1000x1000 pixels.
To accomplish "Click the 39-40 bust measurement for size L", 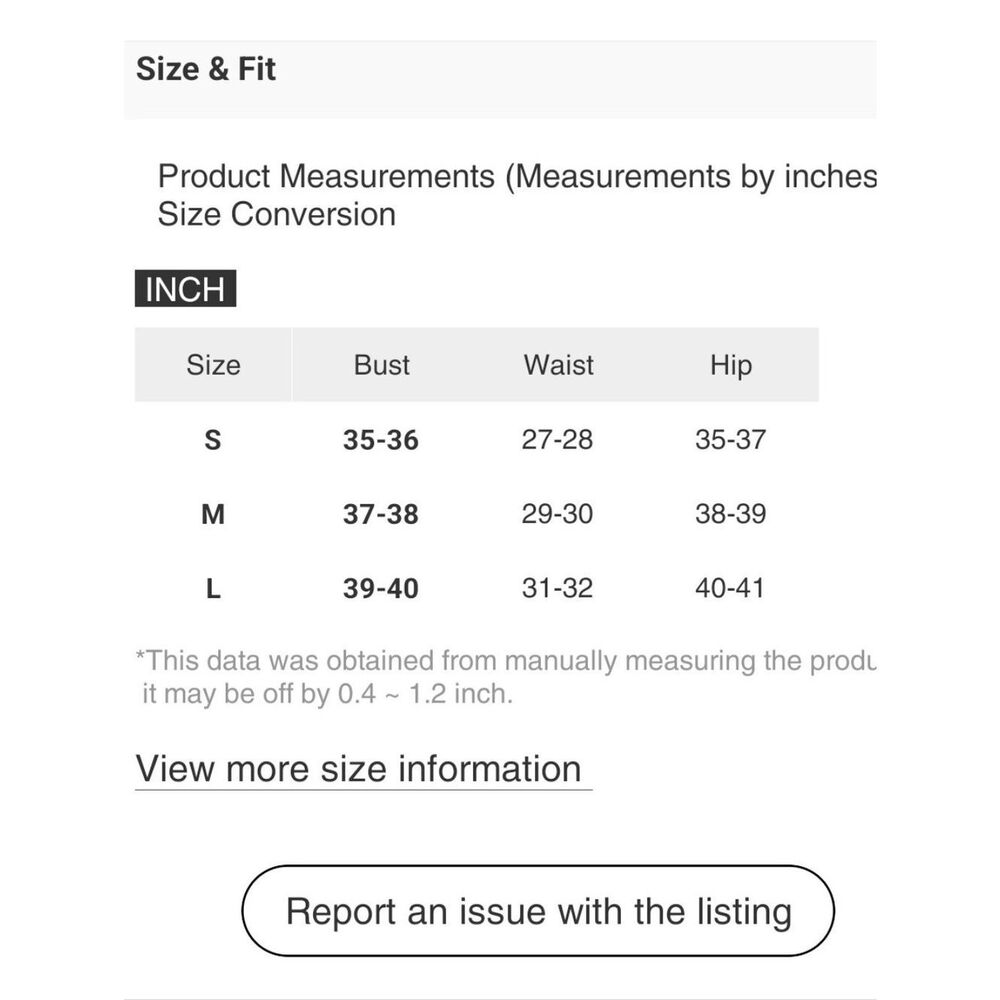I will pyautogui.click(x=381, y=588).
